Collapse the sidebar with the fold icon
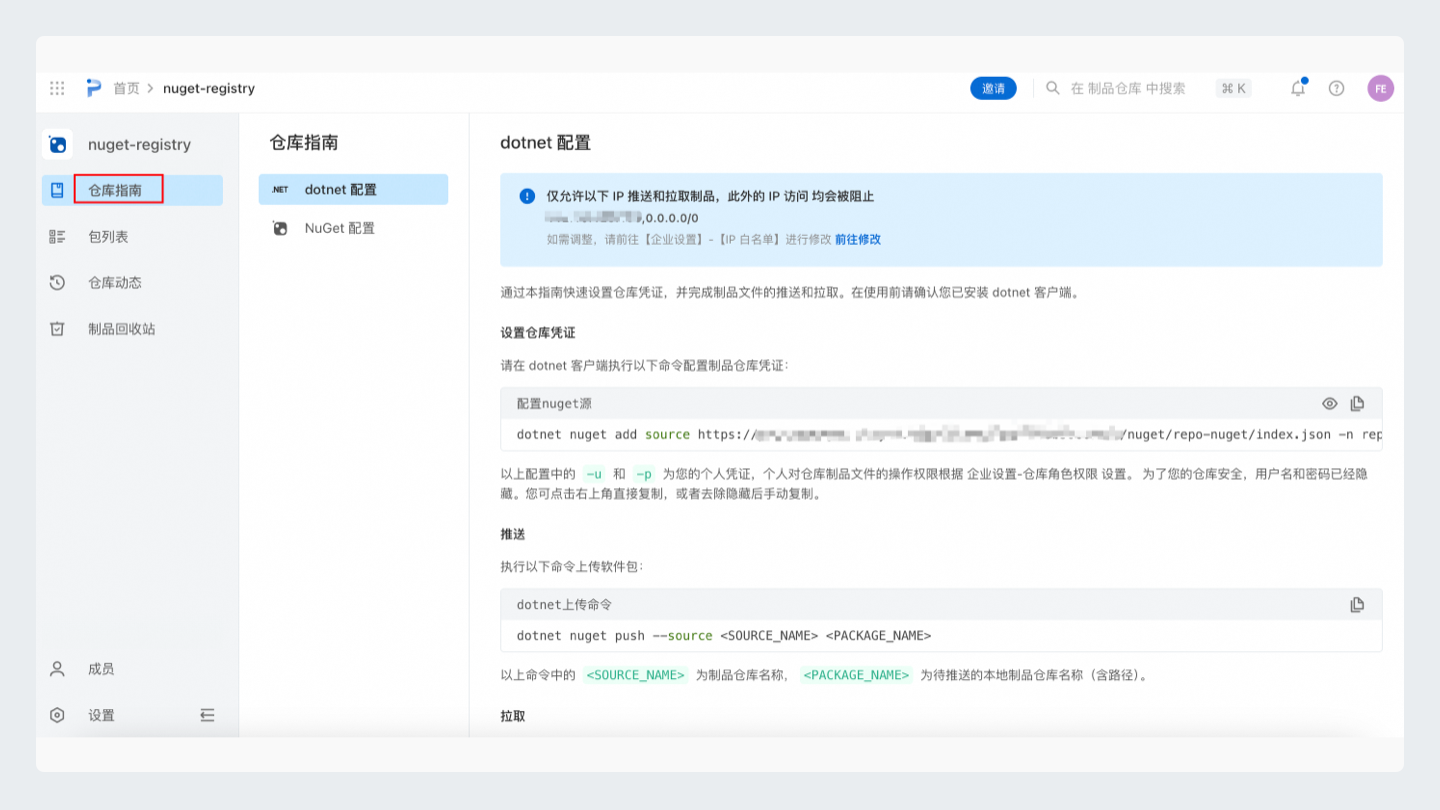This screenshot has height=810, width=1440. (207, 715)
